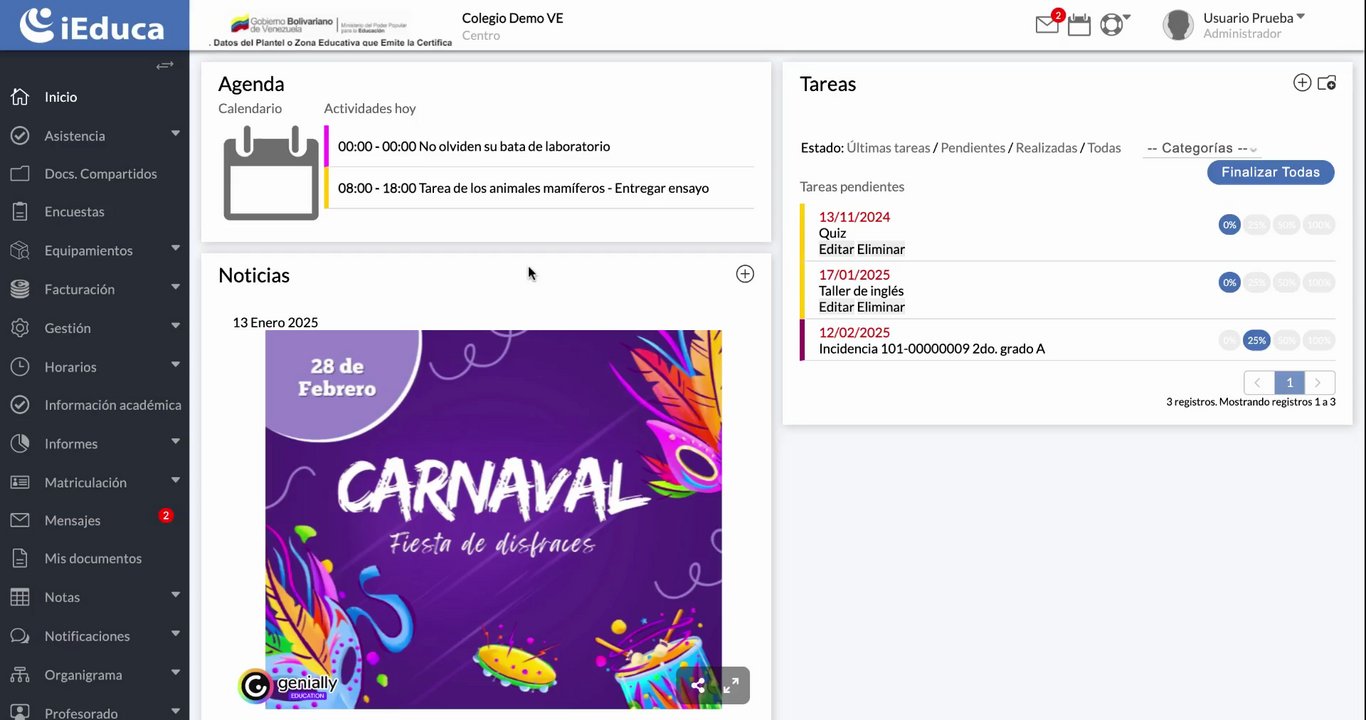
Task: Click Eliminar under the Quiz task
Action: [x=881, y=249]
